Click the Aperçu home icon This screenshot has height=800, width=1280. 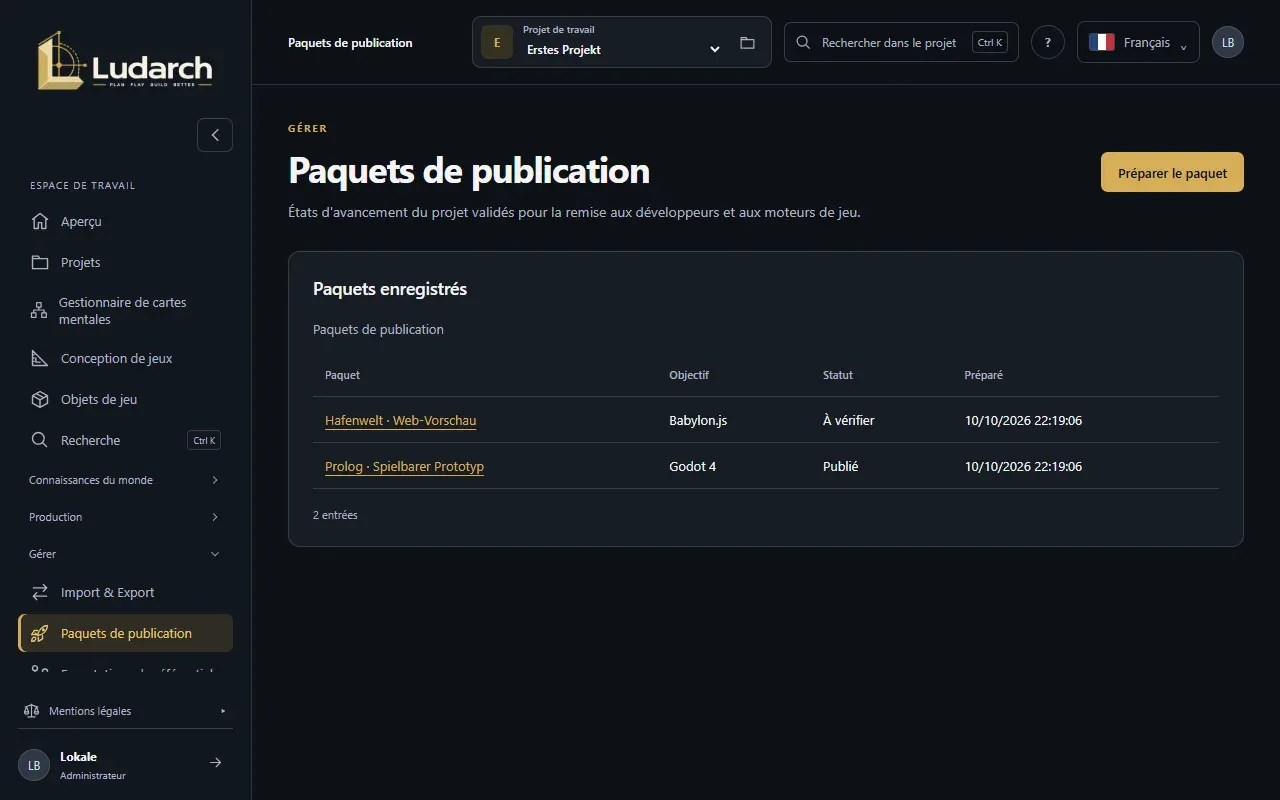coord(40,221)
